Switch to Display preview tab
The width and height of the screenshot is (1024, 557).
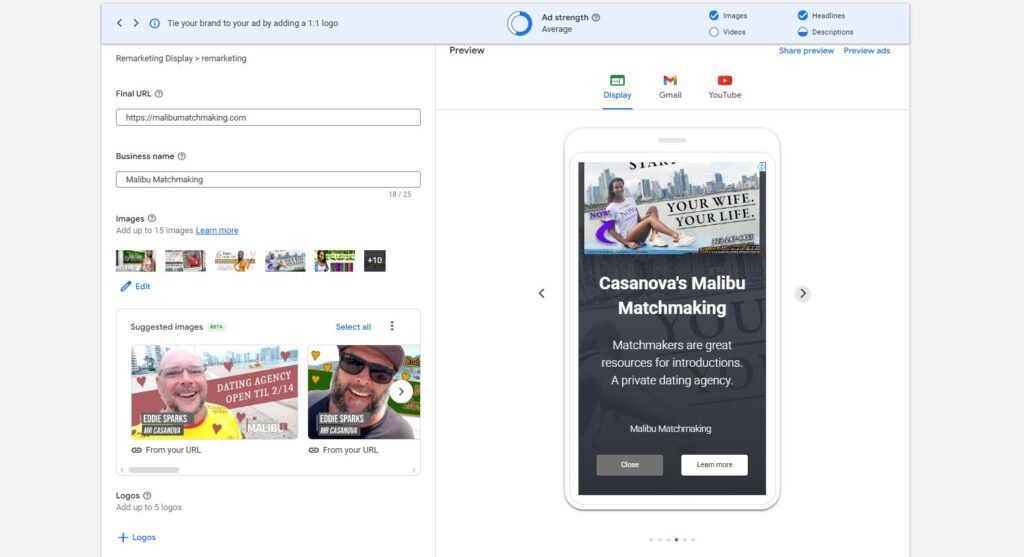617,88
